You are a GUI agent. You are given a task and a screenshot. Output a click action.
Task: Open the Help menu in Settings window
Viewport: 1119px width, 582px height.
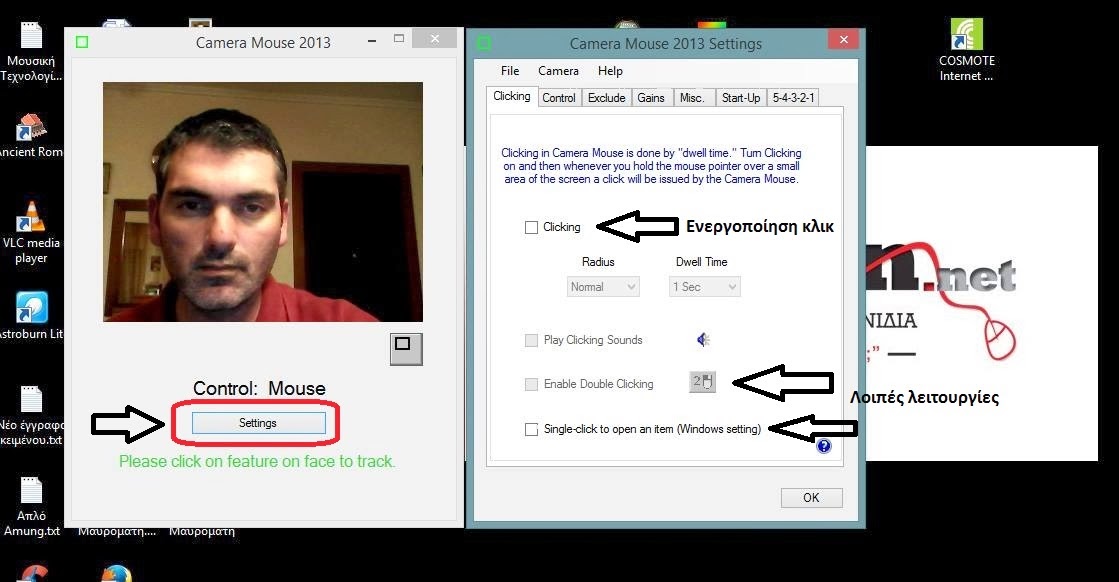(610, 71)
